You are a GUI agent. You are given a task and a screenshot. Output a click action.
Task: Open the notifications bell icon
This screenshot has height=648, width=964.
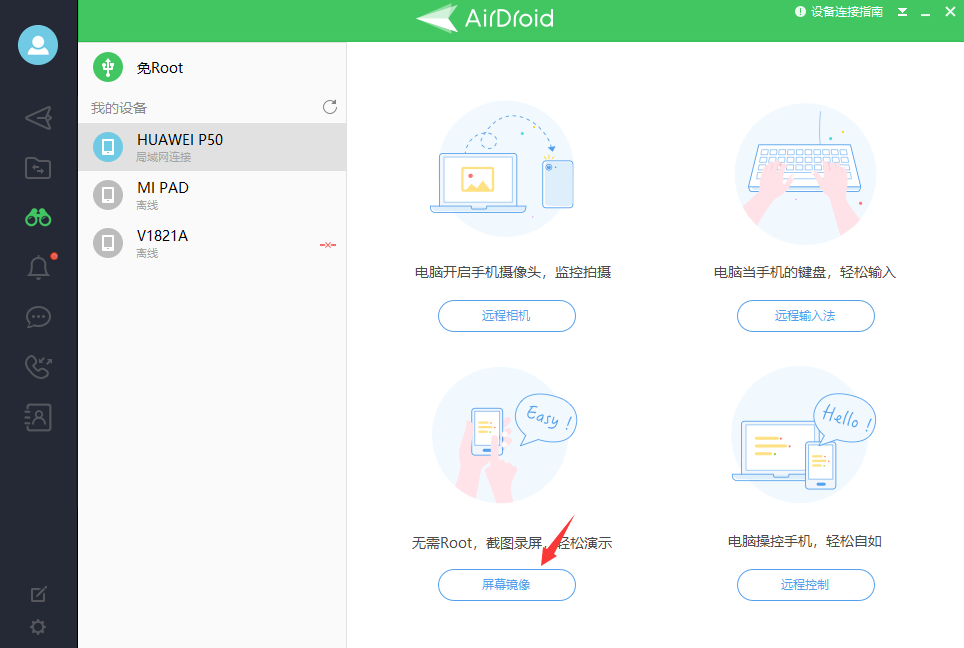38,267
